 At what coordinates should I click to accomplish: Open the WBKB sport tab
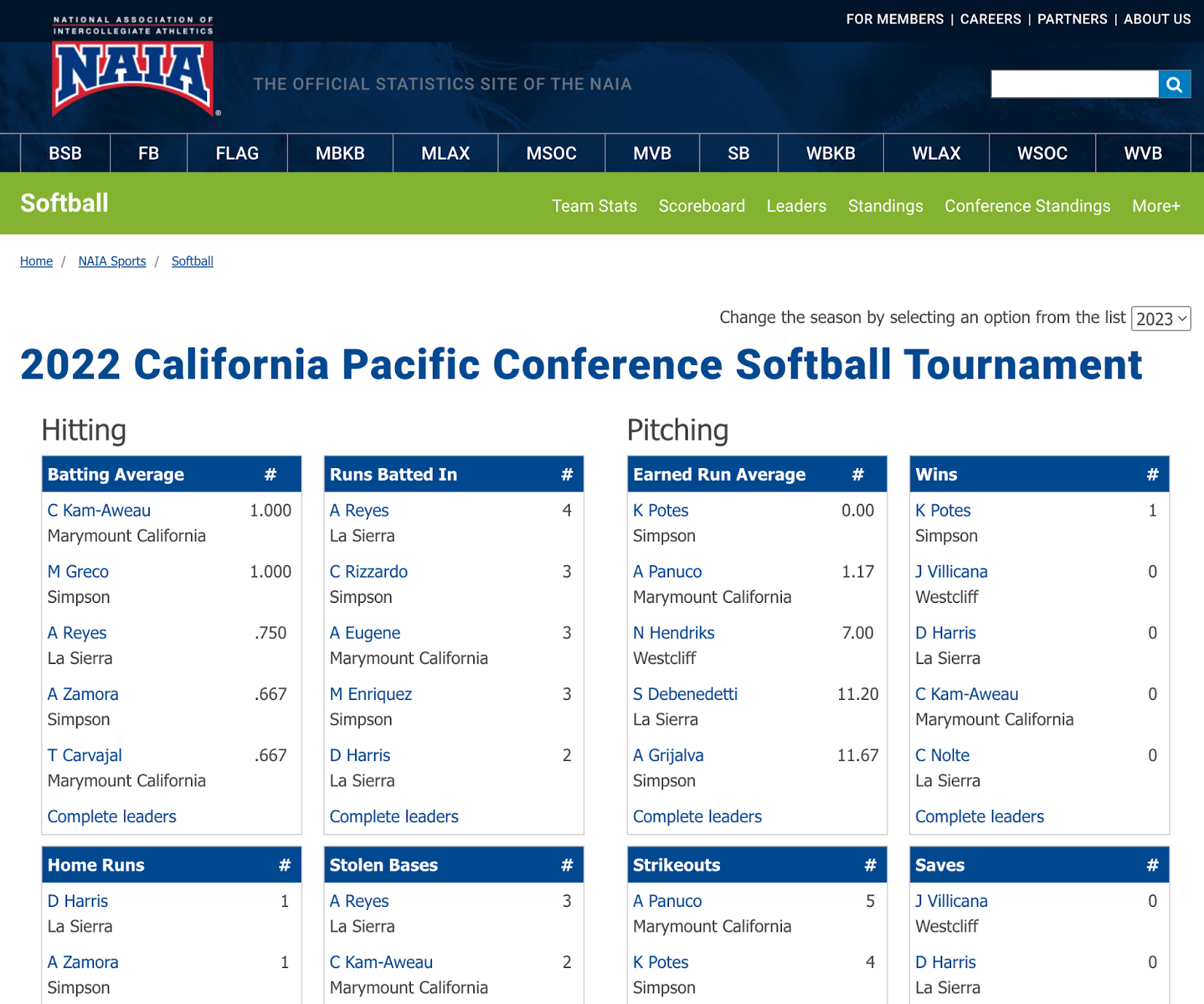831,154
